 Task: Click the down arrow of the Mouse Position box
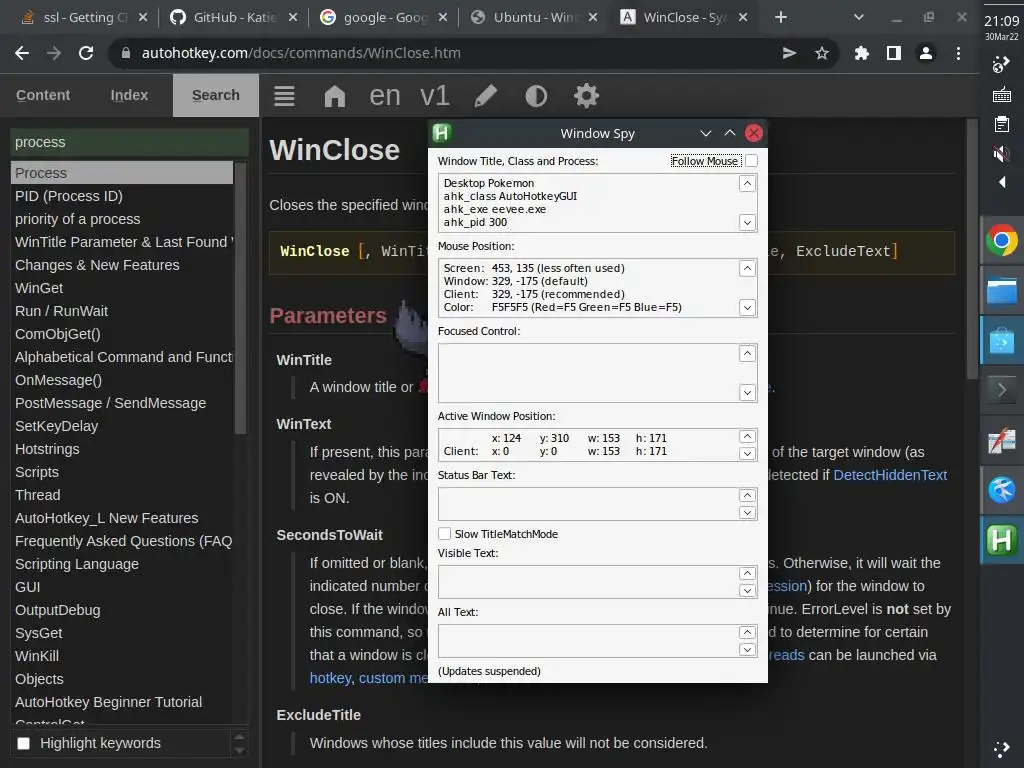coord(748,308)
